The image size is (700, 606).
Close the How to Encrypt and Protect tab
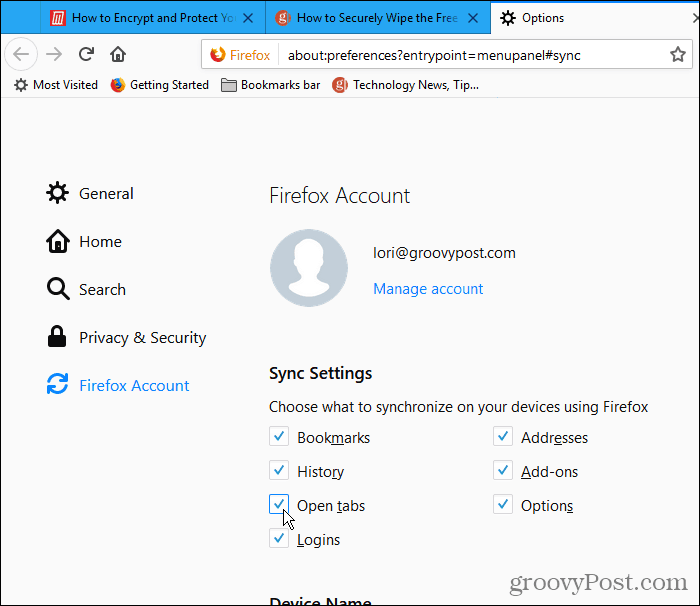[248, 18]
